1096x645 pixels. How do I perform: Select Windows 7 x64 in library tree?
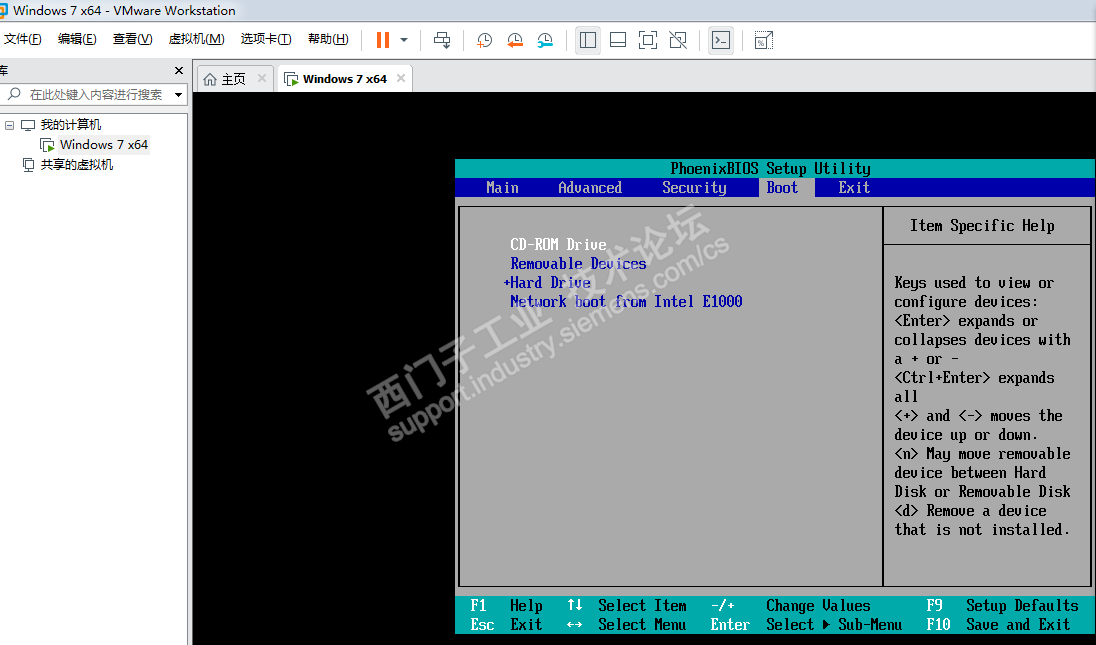(x=103, y=145)
